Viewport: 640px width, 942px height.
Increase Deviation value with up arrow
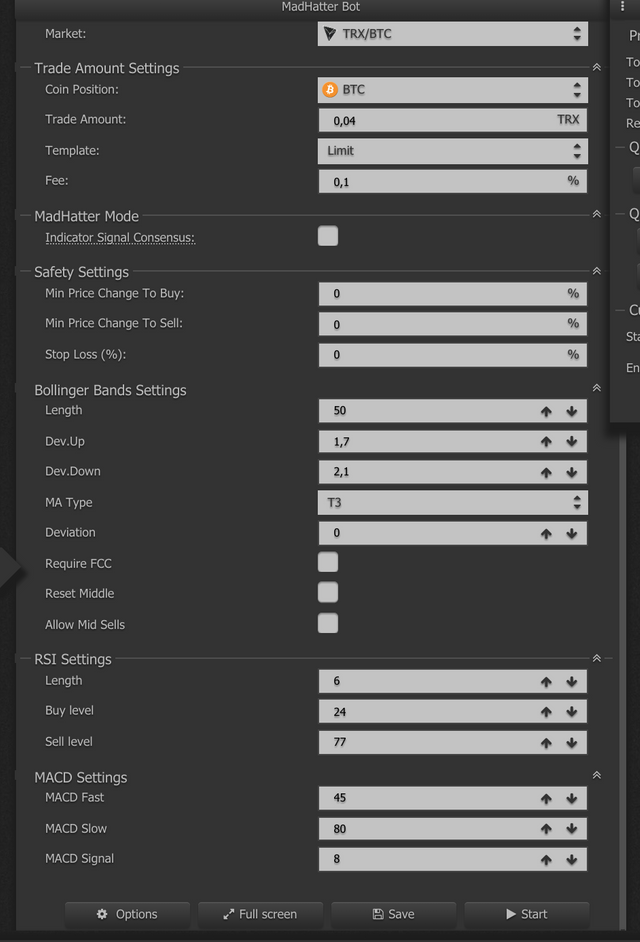pos(546,533)
